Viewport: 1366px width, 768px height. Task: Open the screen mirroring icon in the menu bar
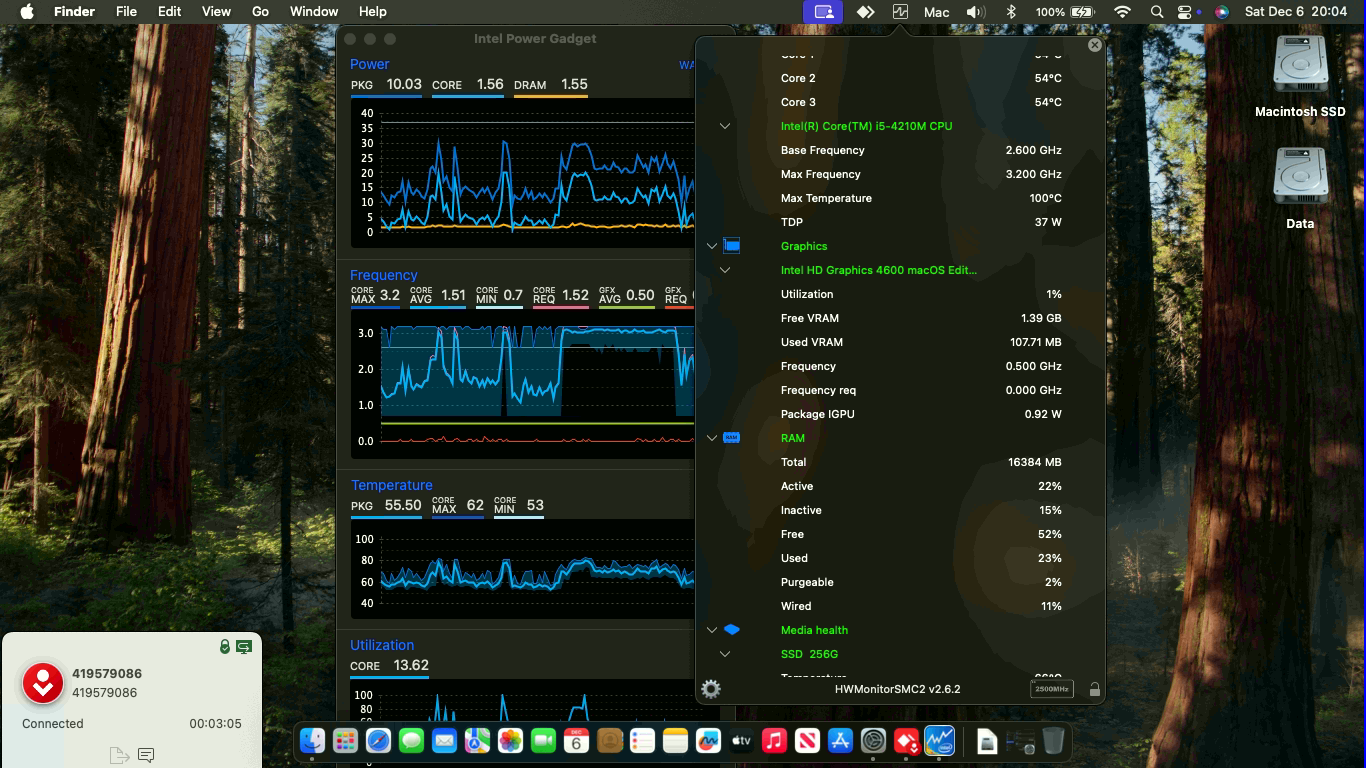[823, 12]
